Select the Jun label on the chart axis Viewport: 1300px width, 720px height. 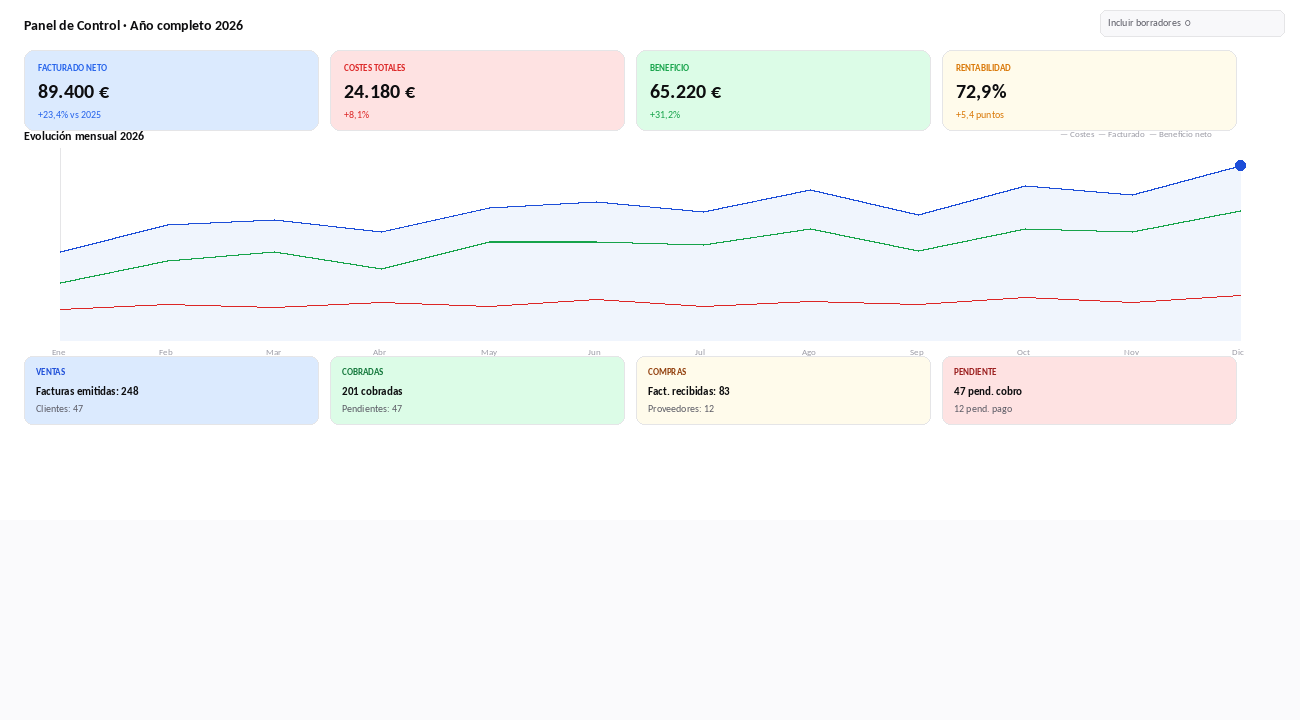pyautogui.click(x=594, y=352)
